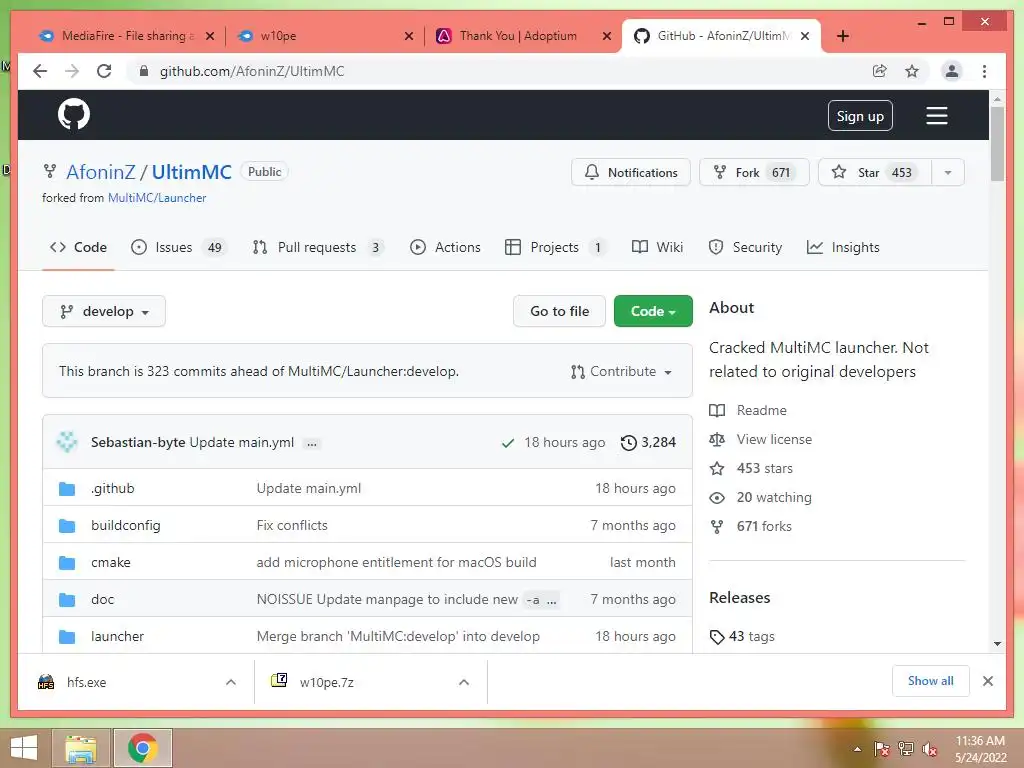
Task: Click the Sign up button
Action: tap(859, 116)
